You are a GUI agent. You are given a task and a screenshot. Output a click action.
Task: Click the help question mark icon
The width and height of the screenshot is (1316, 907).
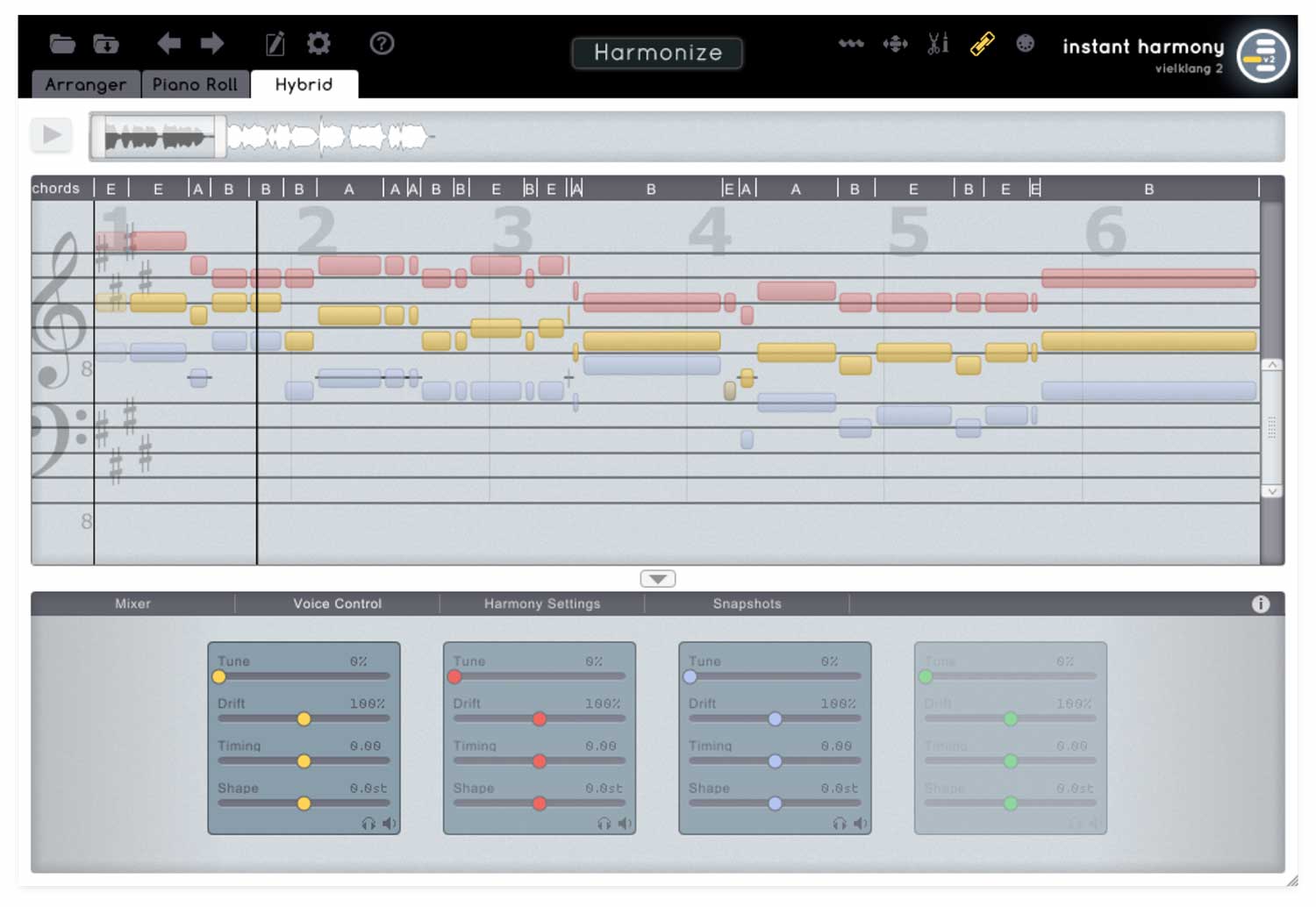click(382, 43)
